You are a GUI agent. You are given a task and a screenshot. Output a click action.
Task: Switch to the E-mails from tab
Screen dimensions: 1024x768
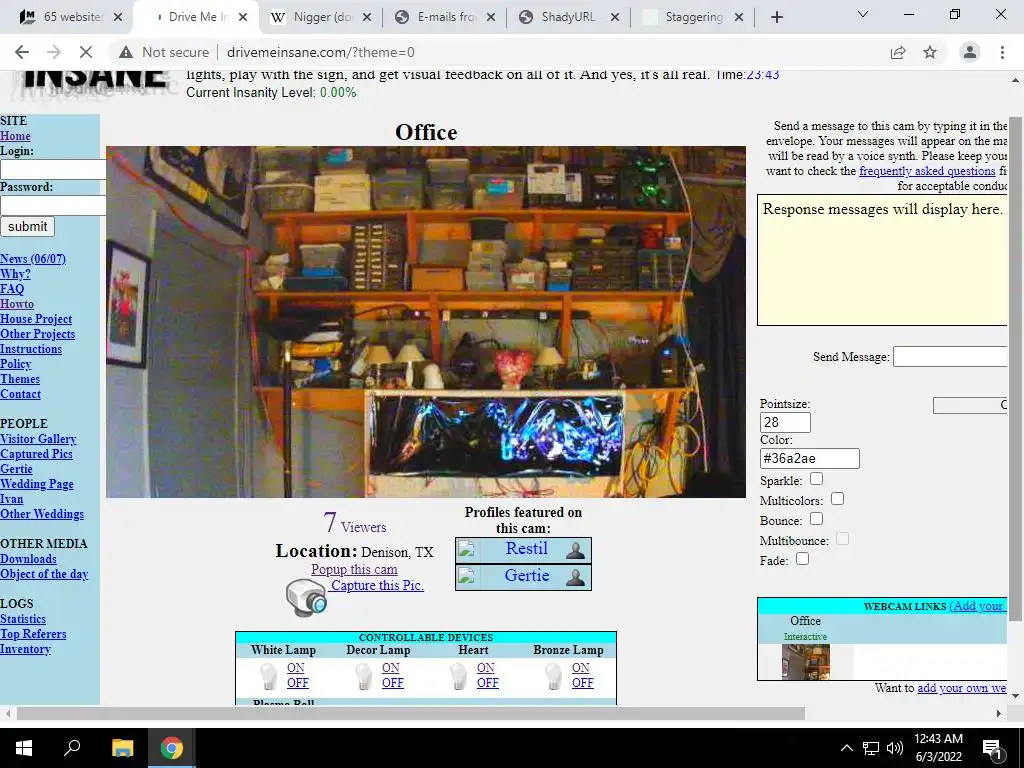446,17
